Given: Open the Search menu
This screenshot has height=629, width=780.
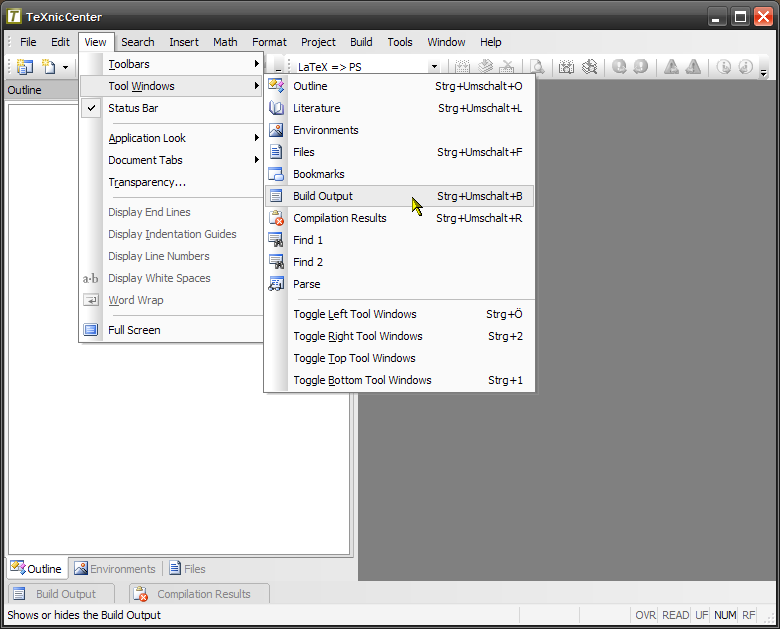Looking at the screenshot, I should (138, 42).
